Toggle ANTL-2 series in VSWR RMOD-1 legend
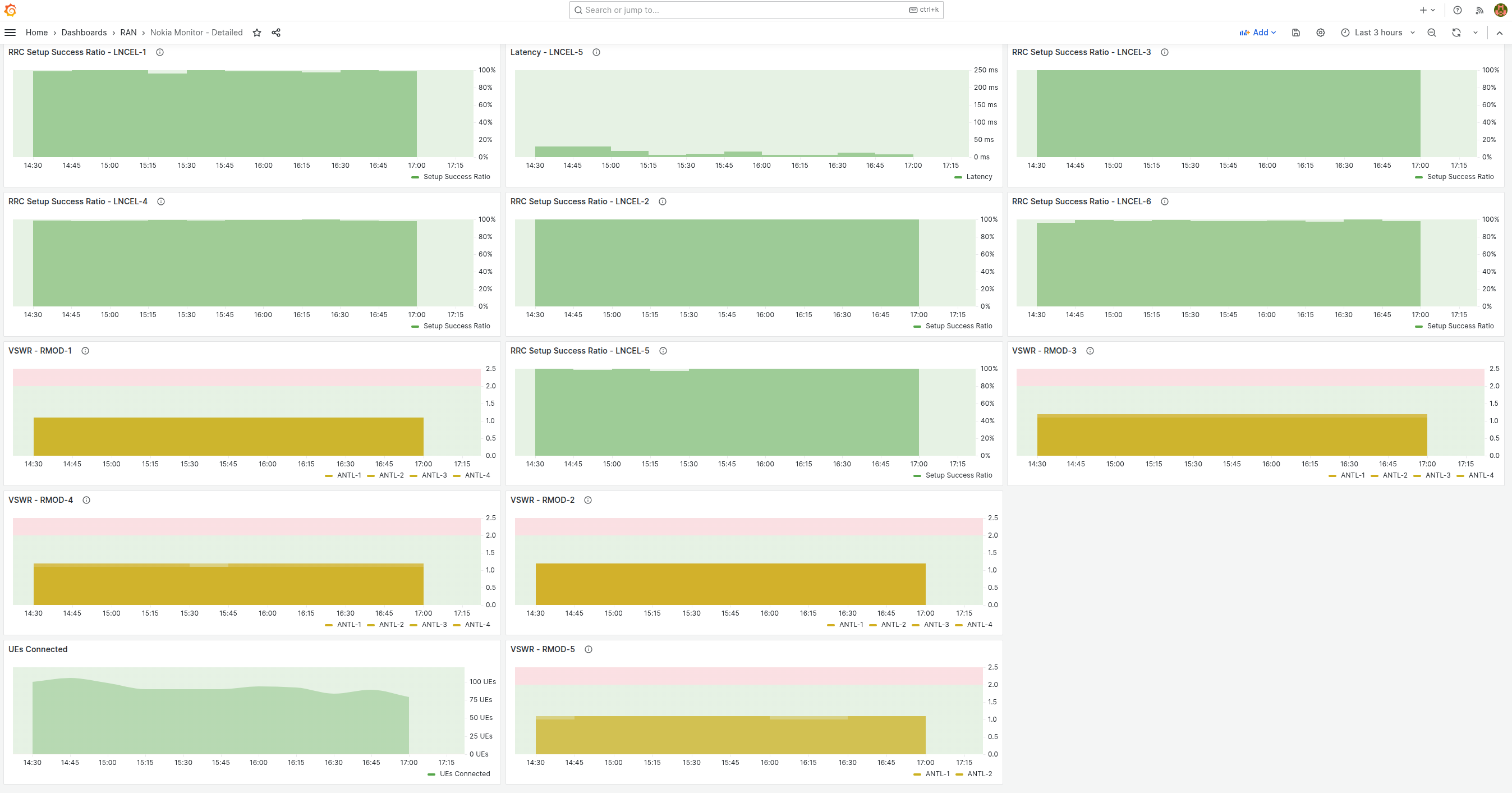 pos(392,475)
